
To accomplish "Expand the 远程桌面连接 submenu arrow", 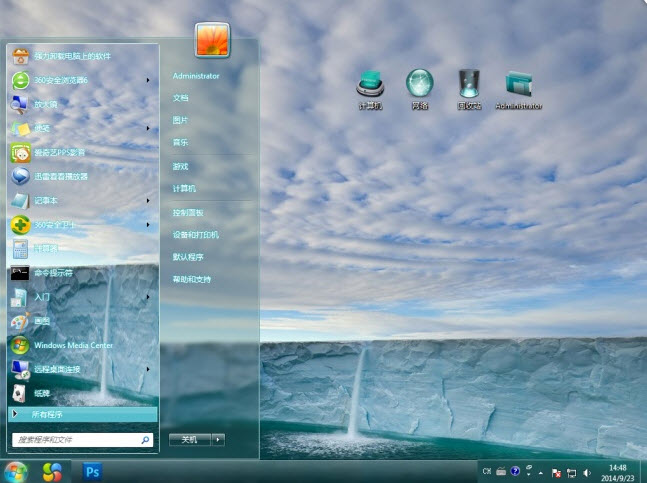I will 148,369.
